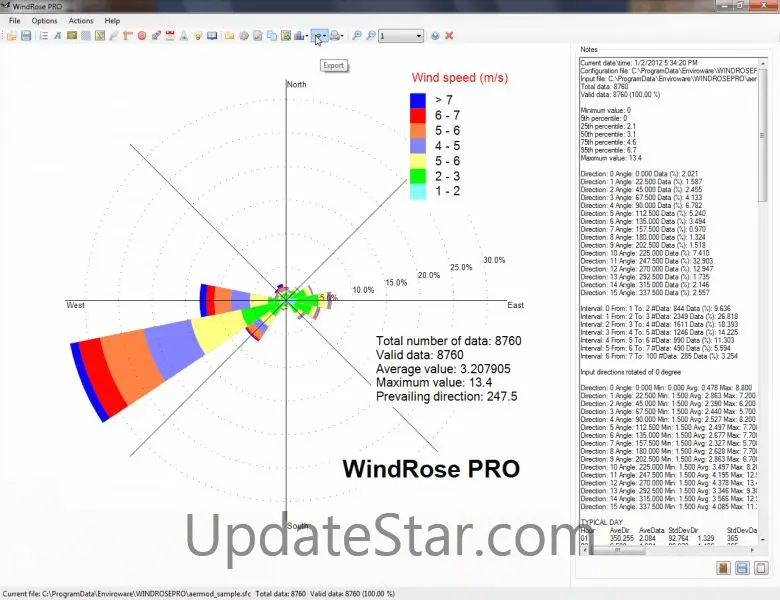
Task: Click the brown book icon below Notes
Action: coord(723,568)
